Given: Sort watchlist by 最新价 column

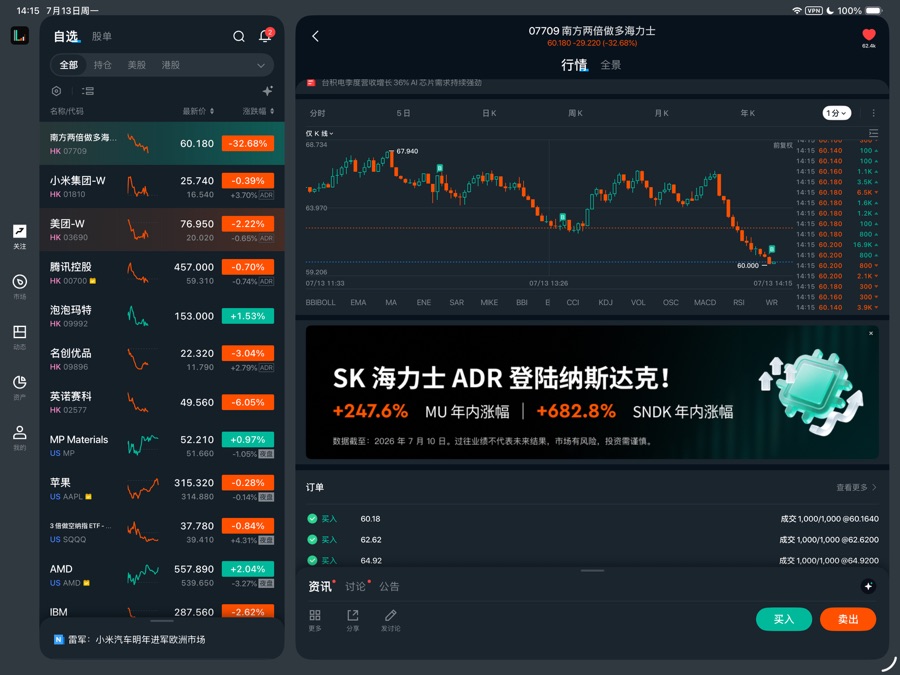Looking at the screenshot, I should click(198, 111).
